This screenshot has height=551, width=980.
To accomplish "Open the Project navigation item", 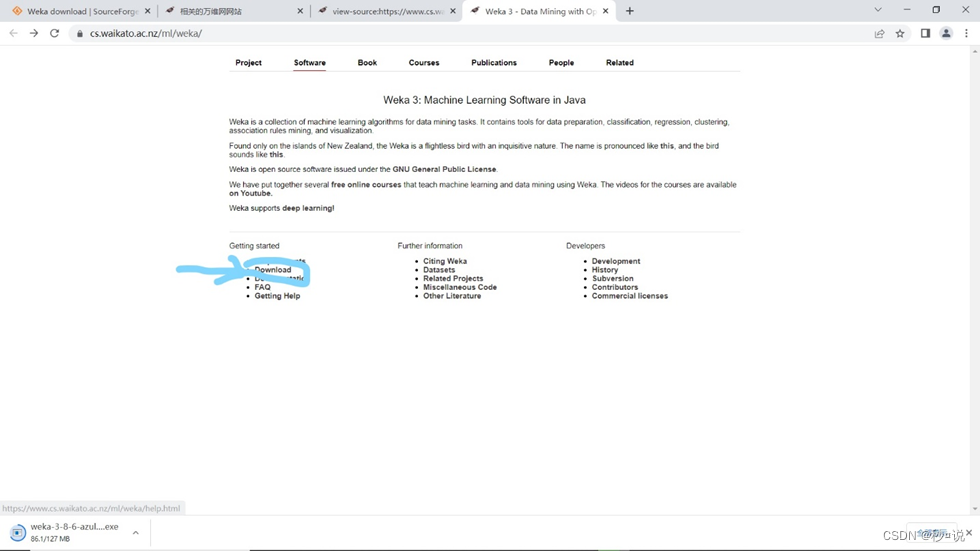I will [248, 62].
